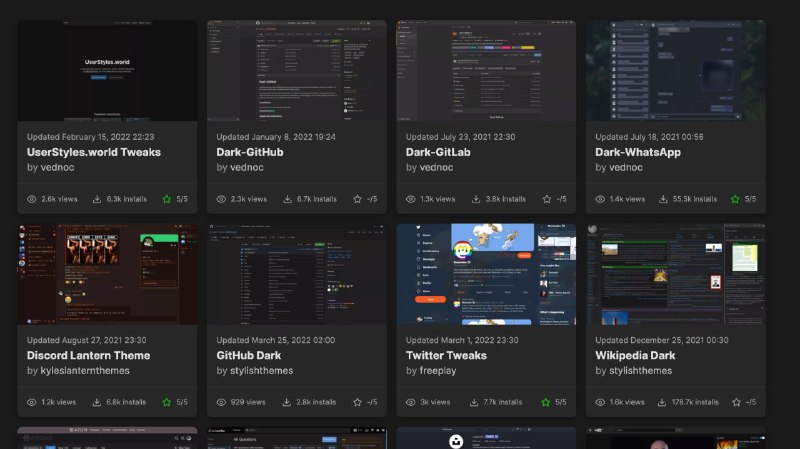Screen dimensions: 800x449
Task: Click the eye views icon on UserStyles.world Tweaks card
Action: [32, 199]
